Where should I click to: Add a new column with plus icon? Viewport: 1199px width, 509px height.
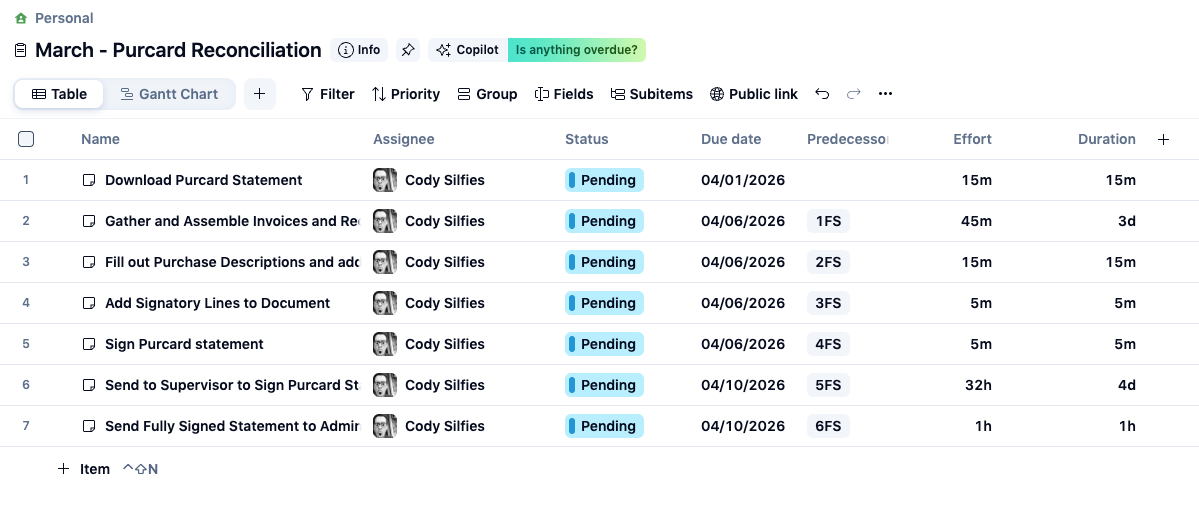(x=1163, y=140)
